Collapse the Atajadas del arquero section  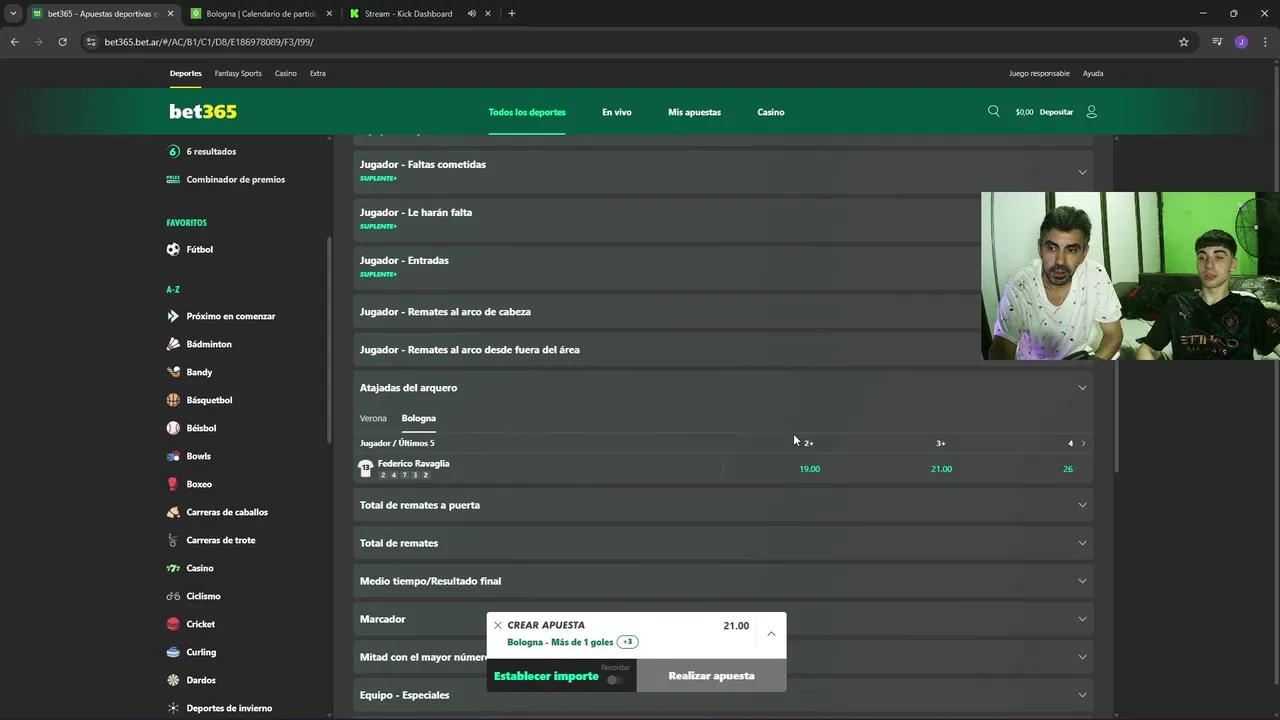coord(1082,388)
